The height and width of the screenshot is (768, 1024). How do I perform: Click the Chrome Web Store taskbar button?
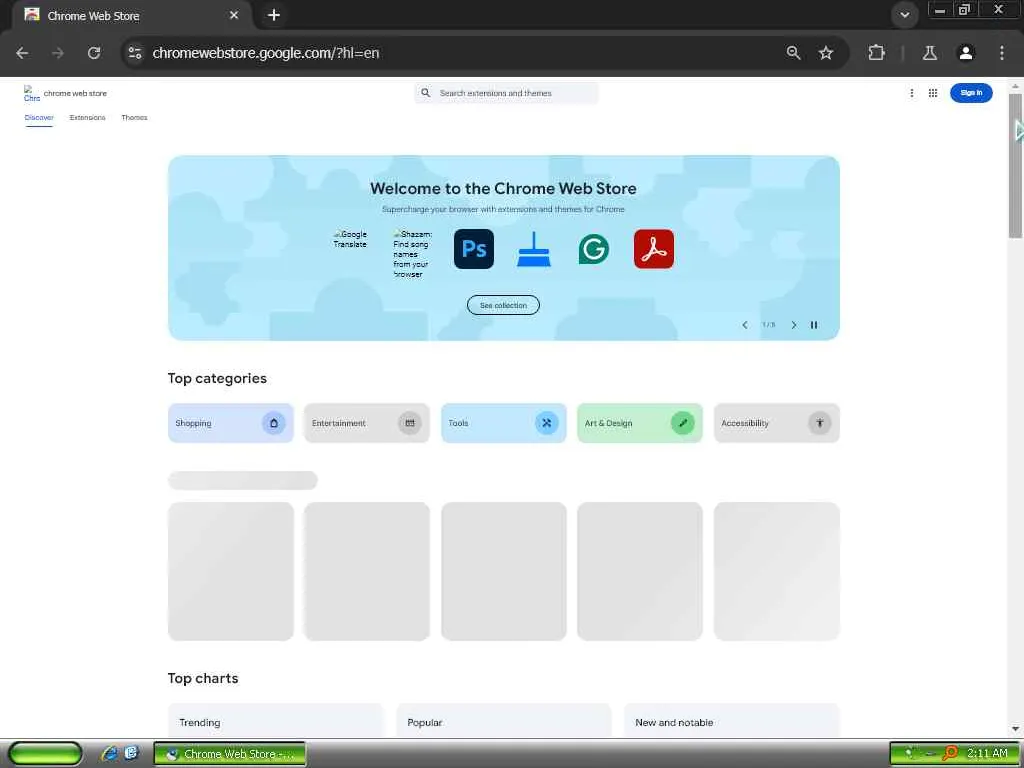coord(230,754)
